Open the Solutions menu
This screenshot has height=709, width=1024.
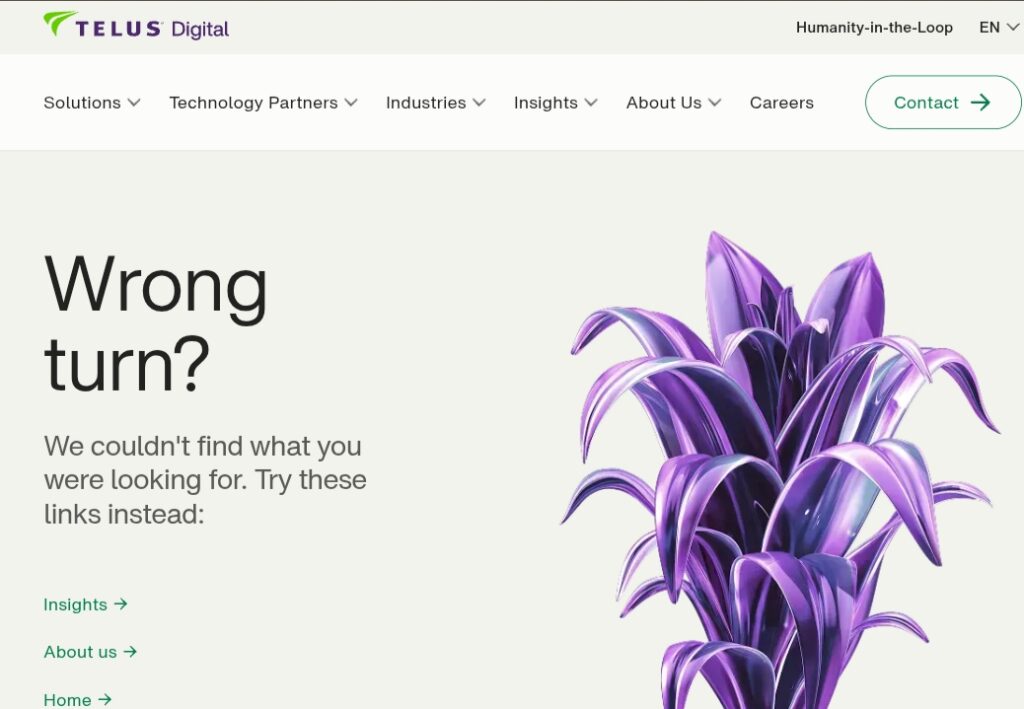coord(82,102)
